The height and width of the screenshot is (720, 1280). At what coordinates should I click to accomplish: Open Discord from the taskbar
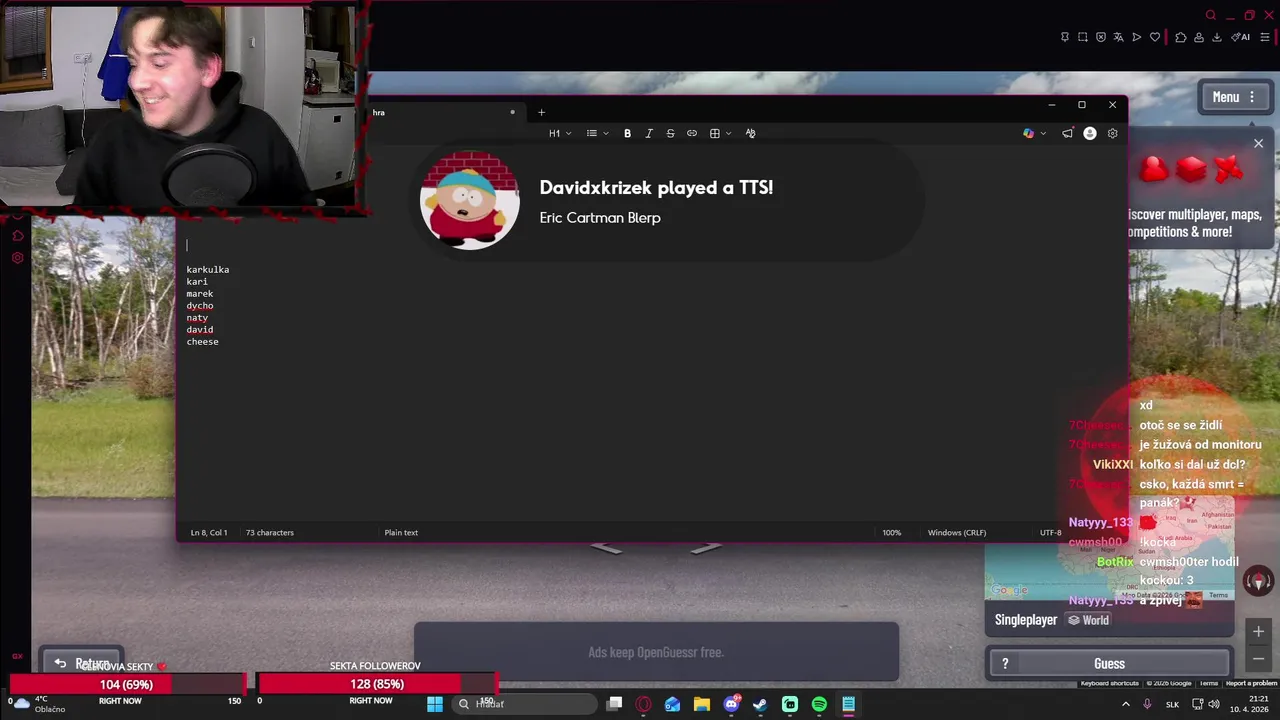pyautogui.click(x=731, y=704)
